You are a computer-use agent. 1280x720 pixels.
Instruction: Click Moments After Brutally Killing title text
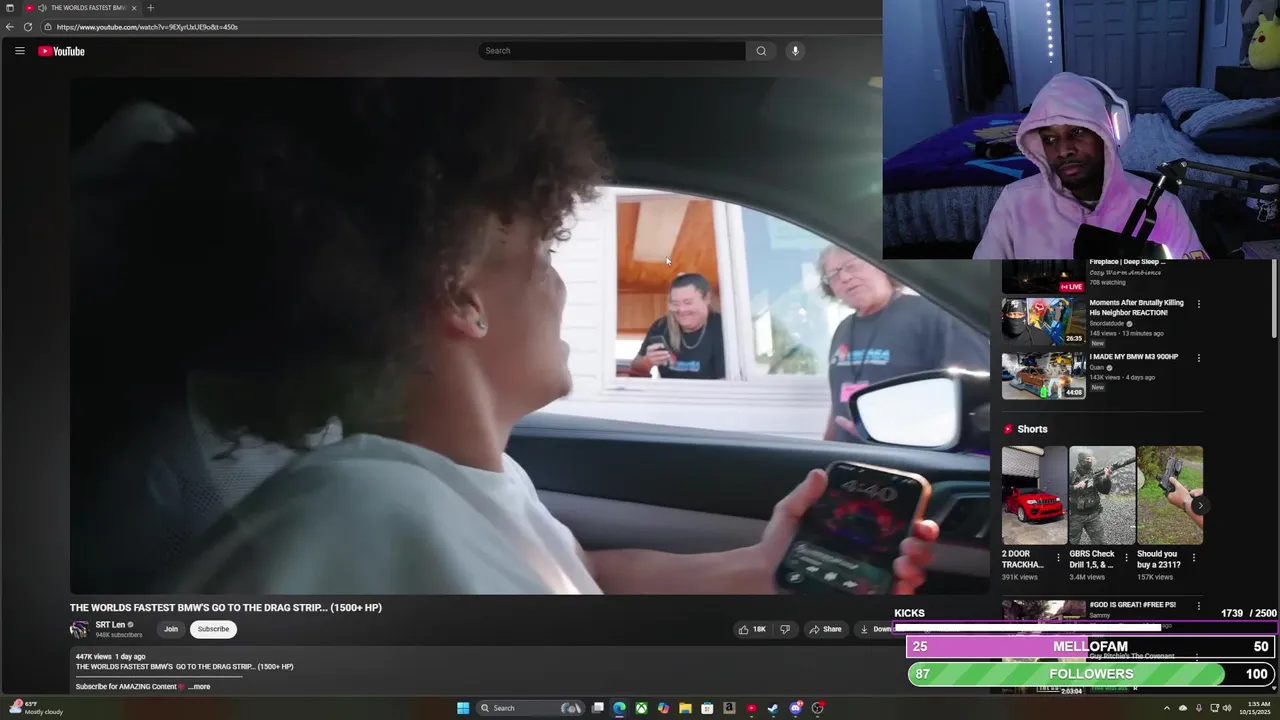(x=1136, y=308)
